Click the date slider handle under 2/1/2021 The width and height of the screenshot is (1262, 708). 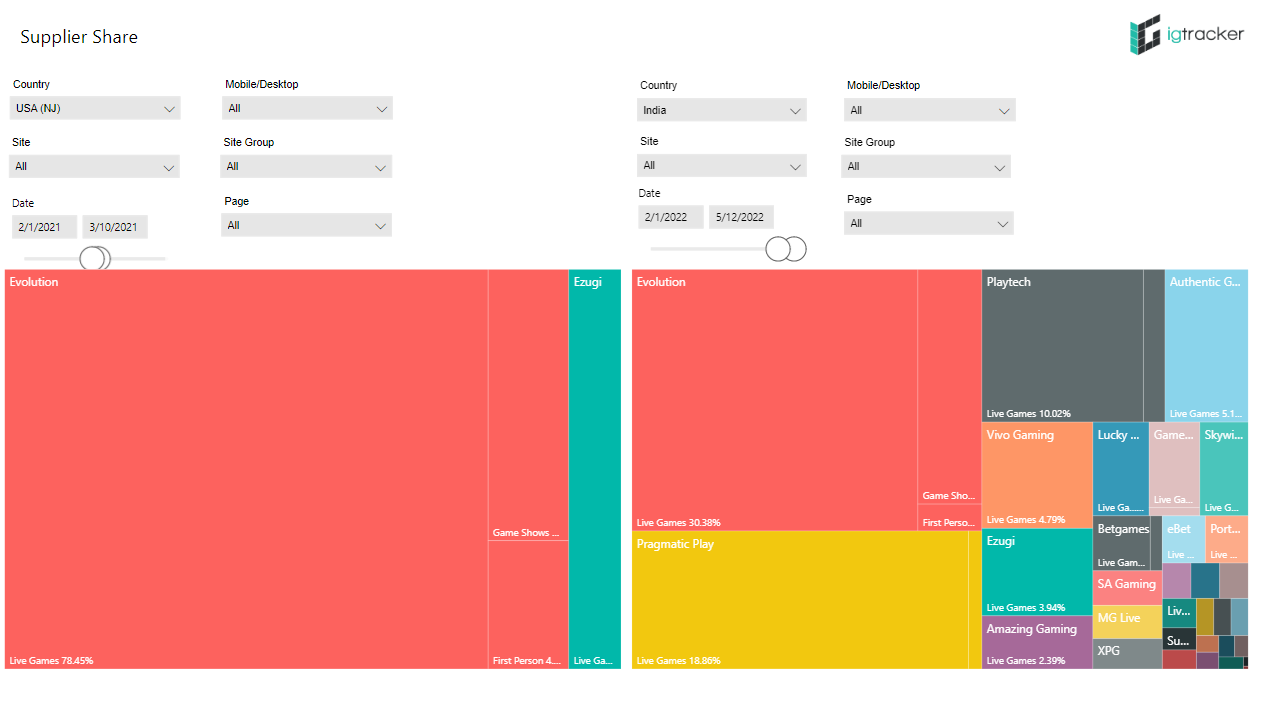91,259
